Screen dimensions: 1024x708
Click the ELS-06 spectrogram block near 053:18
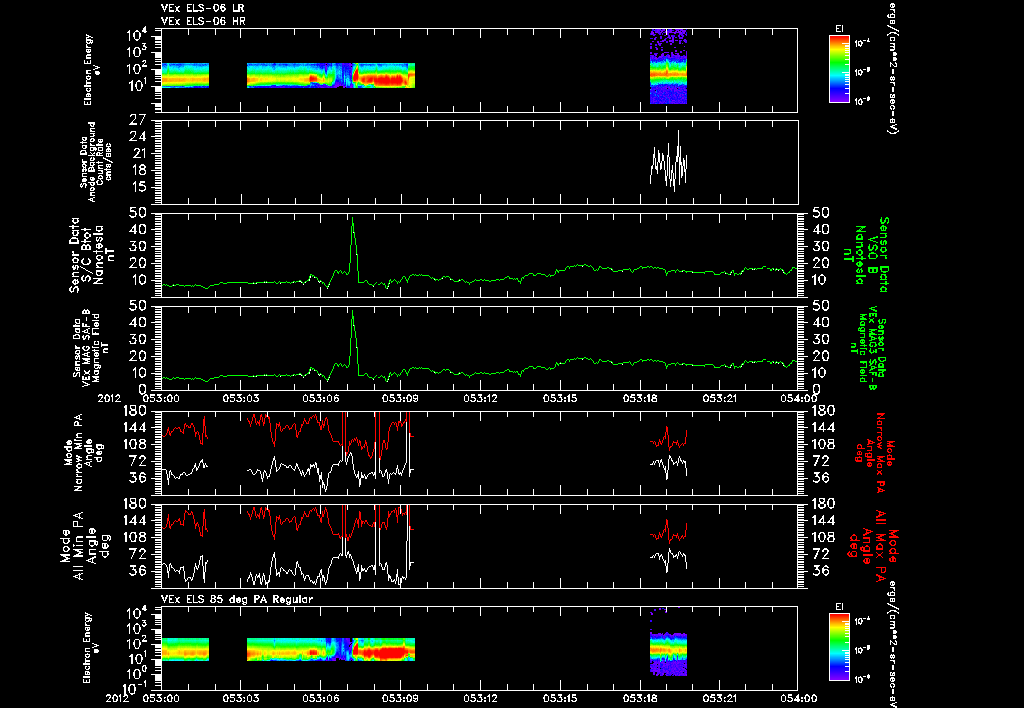668,66
